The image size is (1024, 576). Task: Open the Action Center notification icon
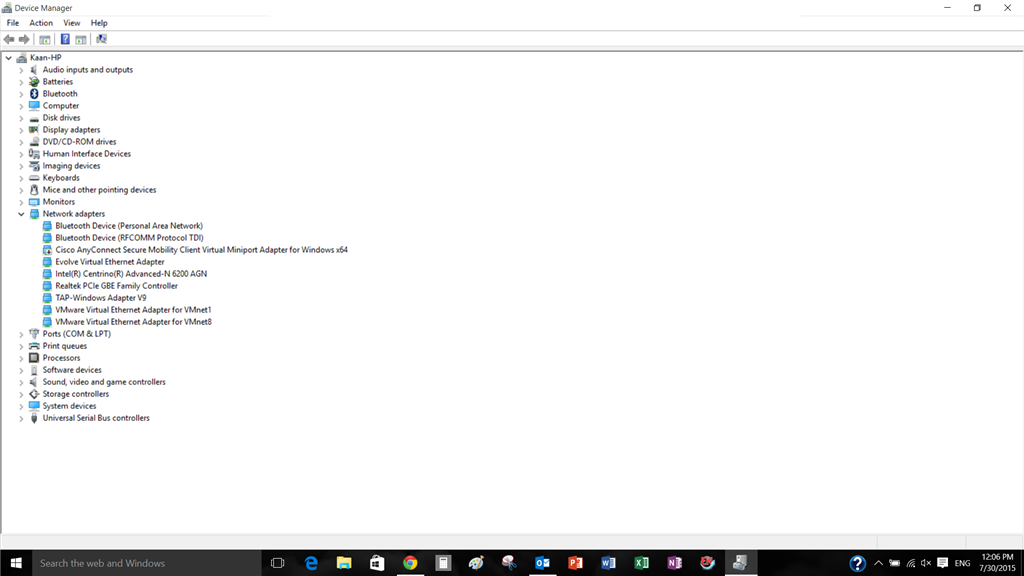coord(942,563)
